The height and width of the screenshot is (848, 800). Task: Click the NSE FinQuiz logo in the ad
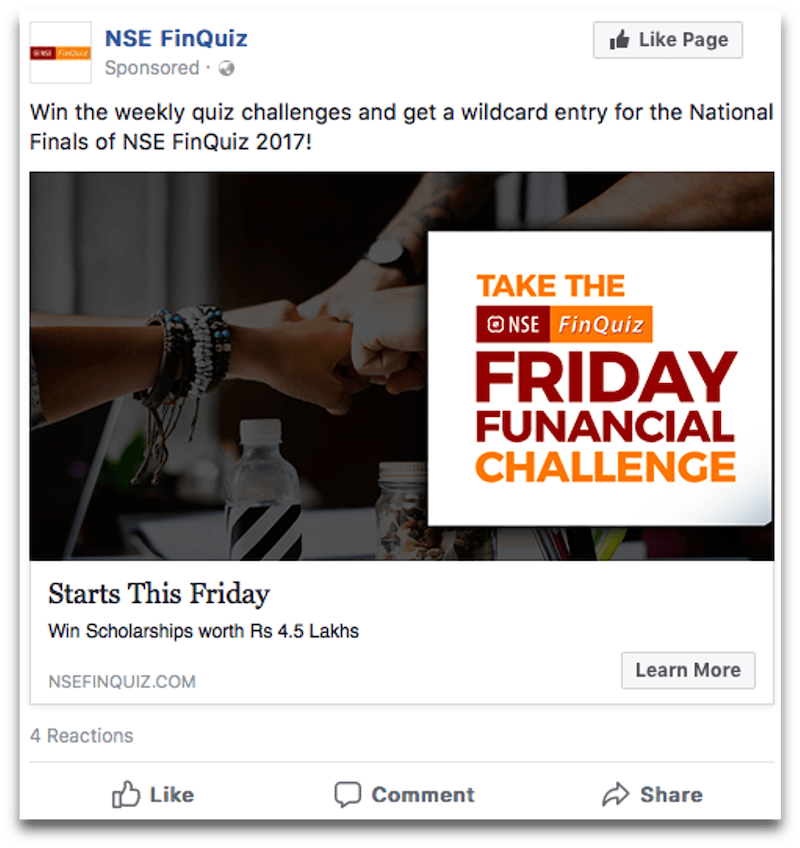point(564,324)
